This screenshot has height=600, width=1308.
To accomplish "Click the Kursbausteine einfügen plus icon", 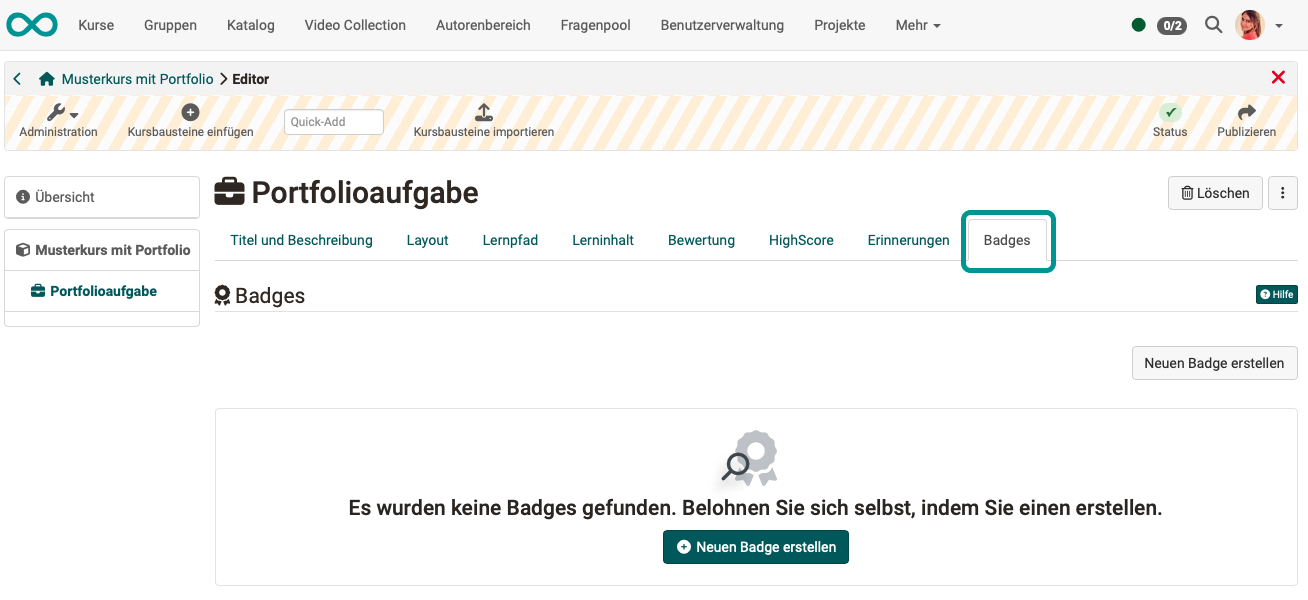I will click(x=189, y=111).
